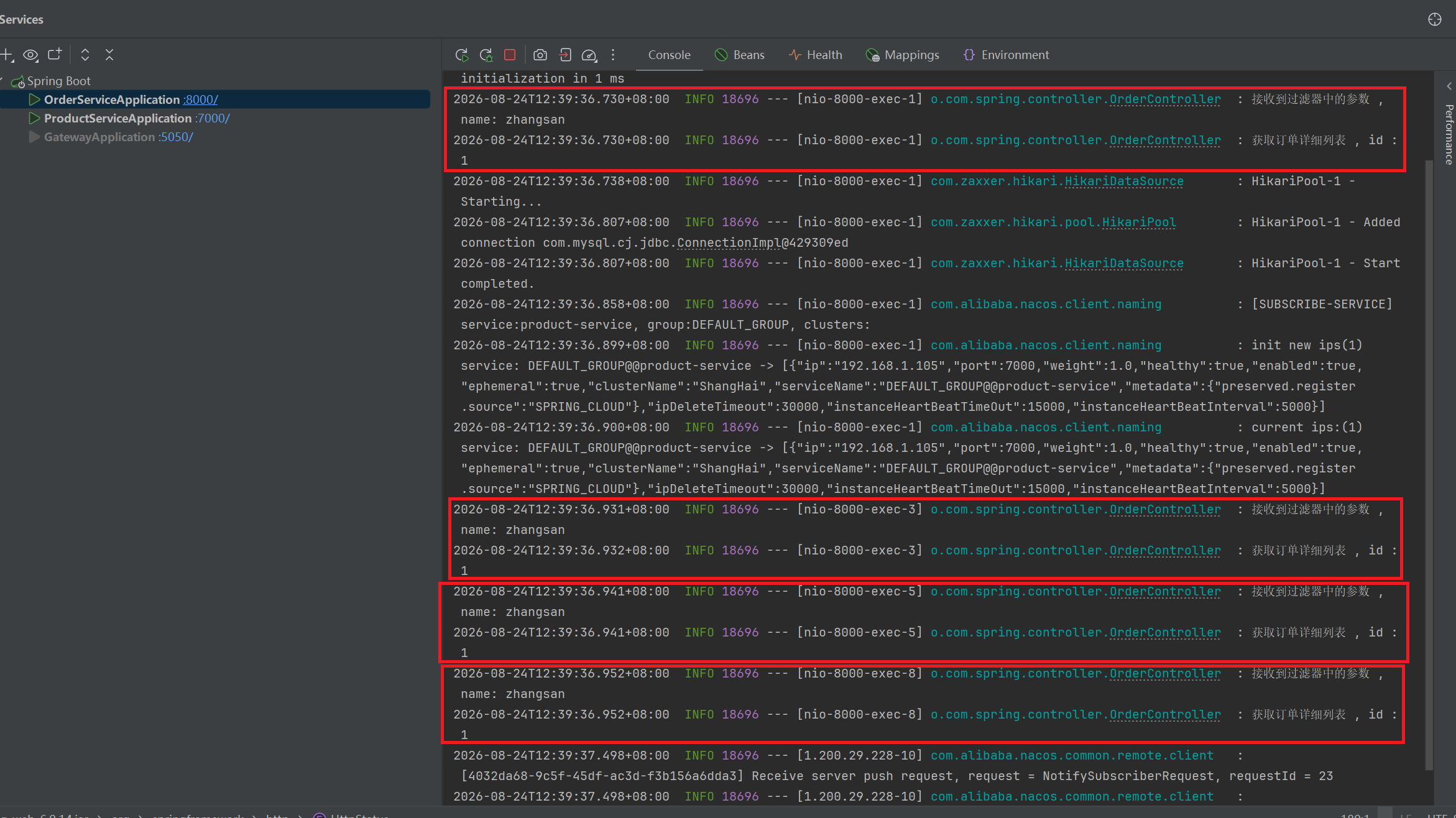Viewport: 1456px width, 818px height.
Task: Collapse all services in the tree
Action: point(109,55)
